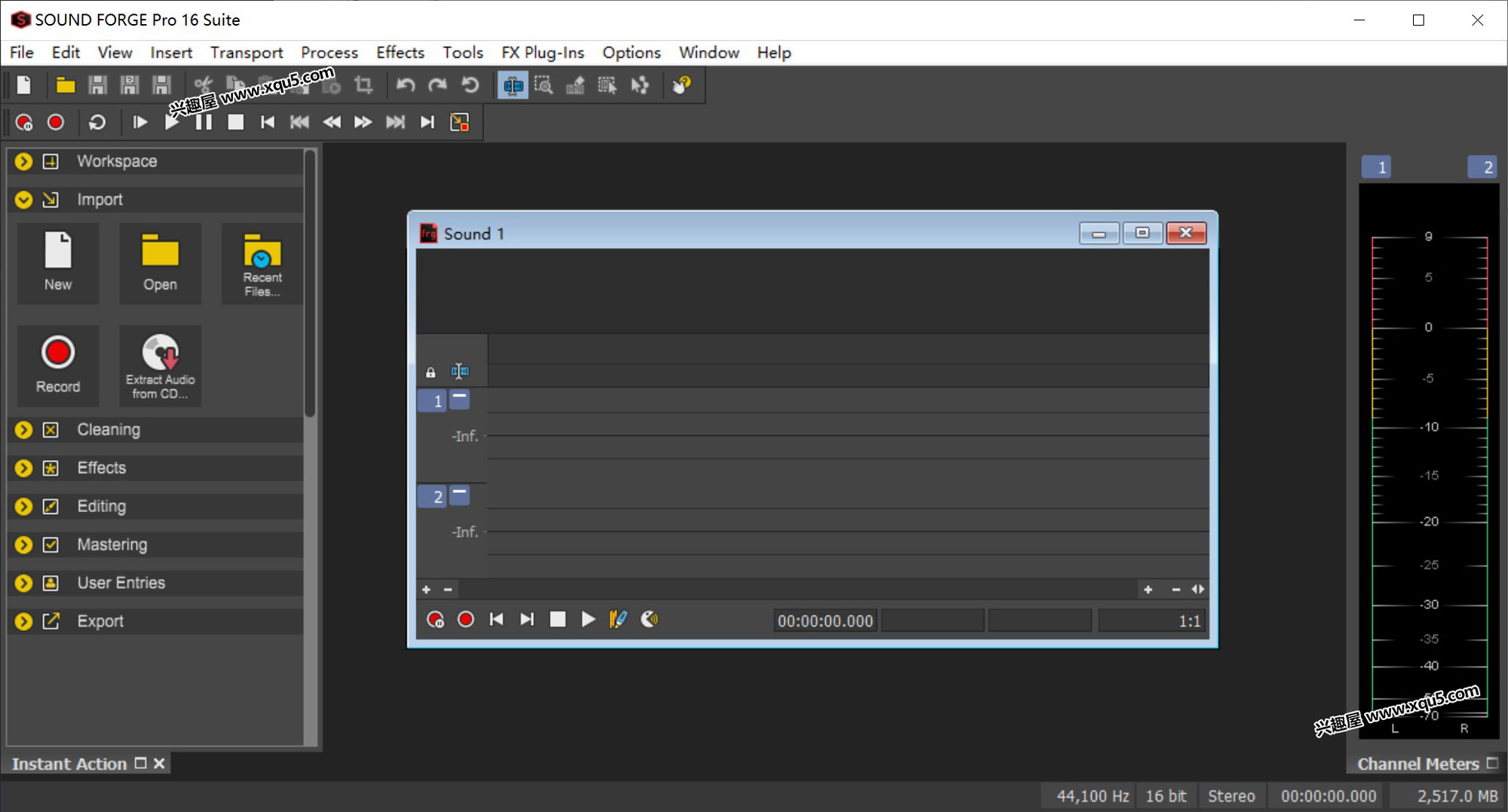Viewport: 1508px width, 812px height.
Task: Expand the User Entries section
Action: pos(23,583)
